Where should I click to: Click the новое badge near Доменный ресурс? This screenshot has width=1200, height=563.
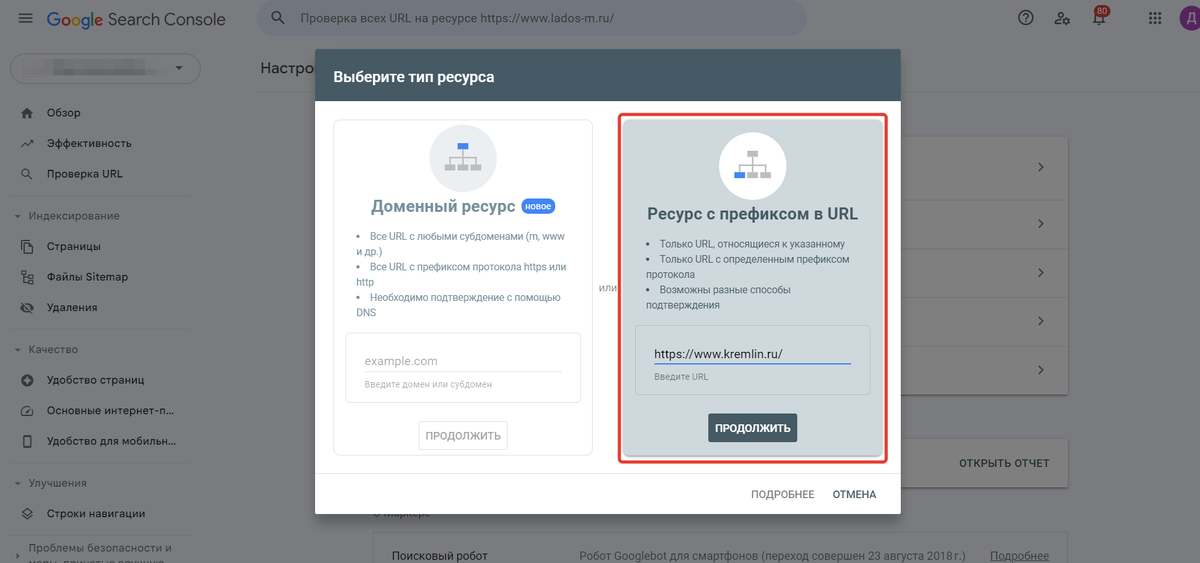pyautogui.click(x=538, y=206)
